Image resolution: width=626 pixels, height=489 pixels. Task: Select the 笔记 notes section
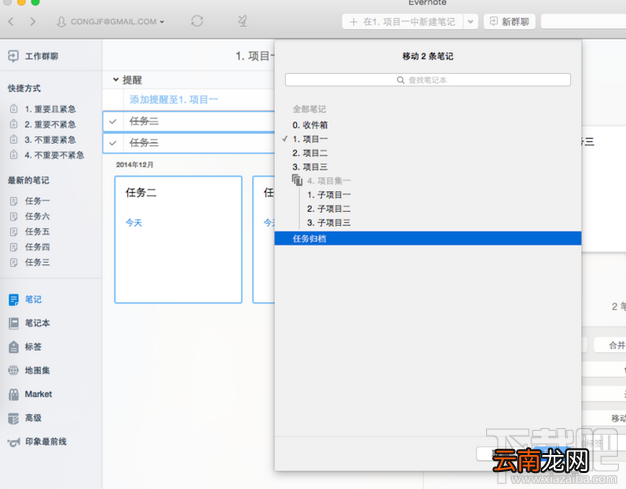tap(26, 299)
